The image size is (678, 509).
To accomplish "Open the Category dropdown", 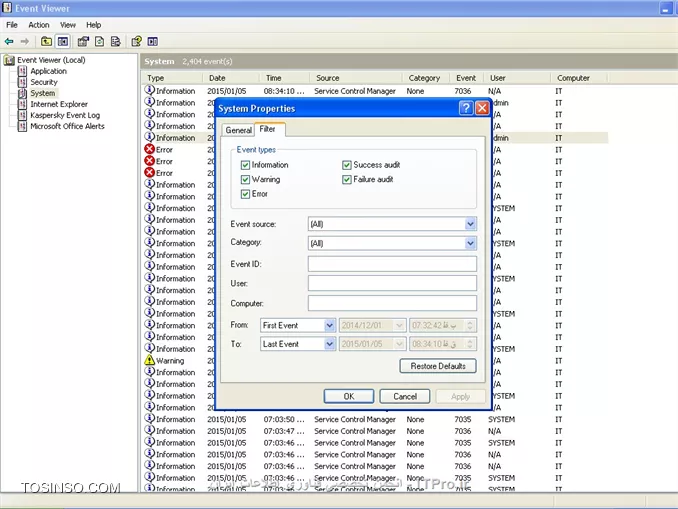I will pos(470,243).
